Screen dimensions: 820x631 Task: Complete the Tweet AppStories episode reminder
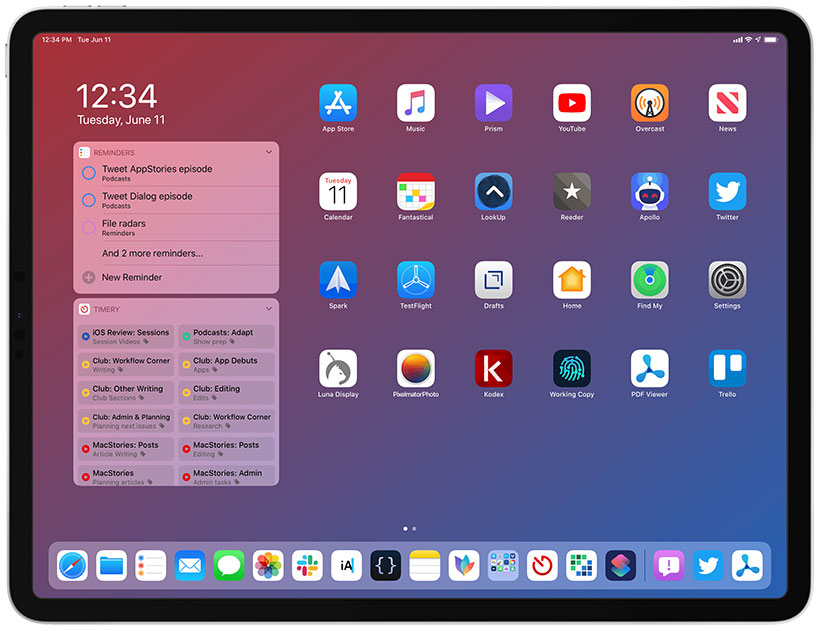89,173
